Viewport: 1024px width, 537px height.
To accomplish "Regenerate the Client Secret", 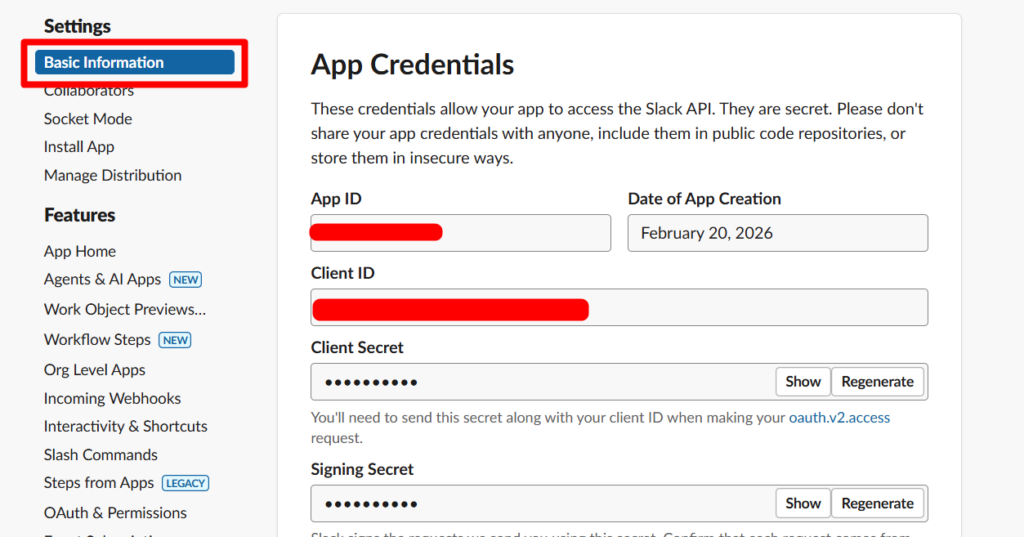I will 877,382.
